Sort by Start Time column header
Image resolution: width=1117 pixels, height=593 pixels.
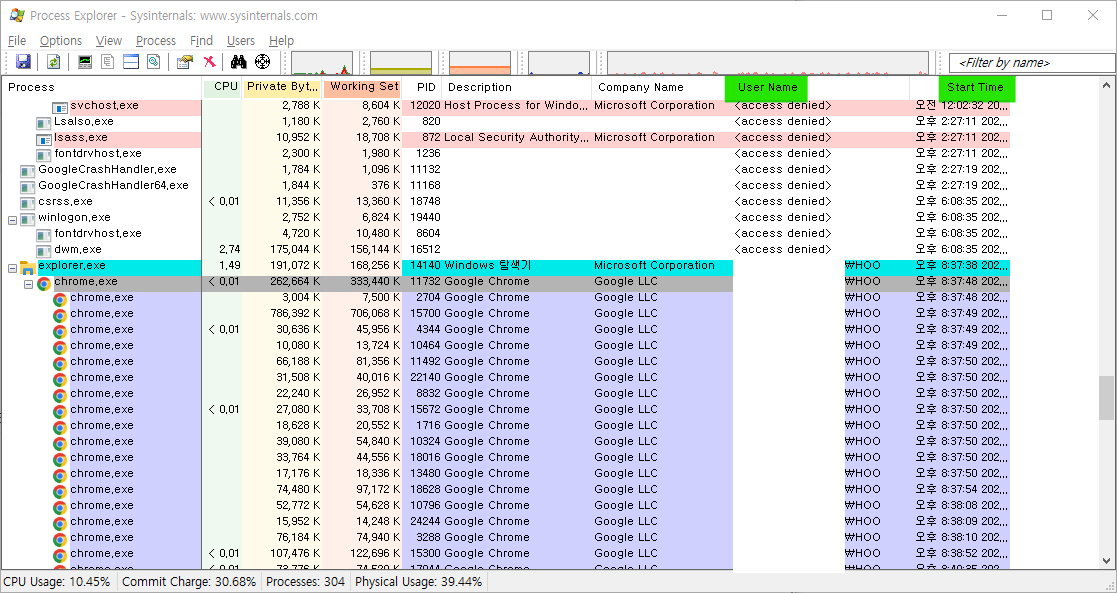click(977, 88)
